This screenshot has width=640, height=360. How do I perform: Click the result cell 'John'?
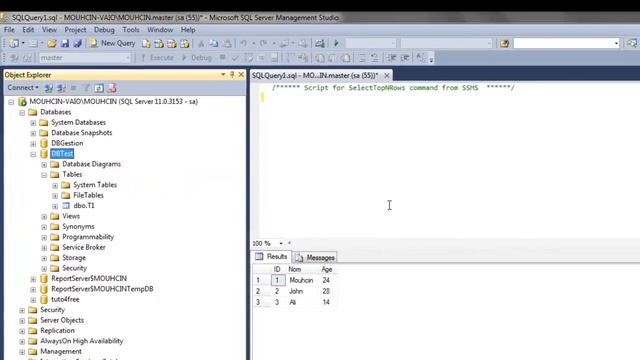(296, 291)
